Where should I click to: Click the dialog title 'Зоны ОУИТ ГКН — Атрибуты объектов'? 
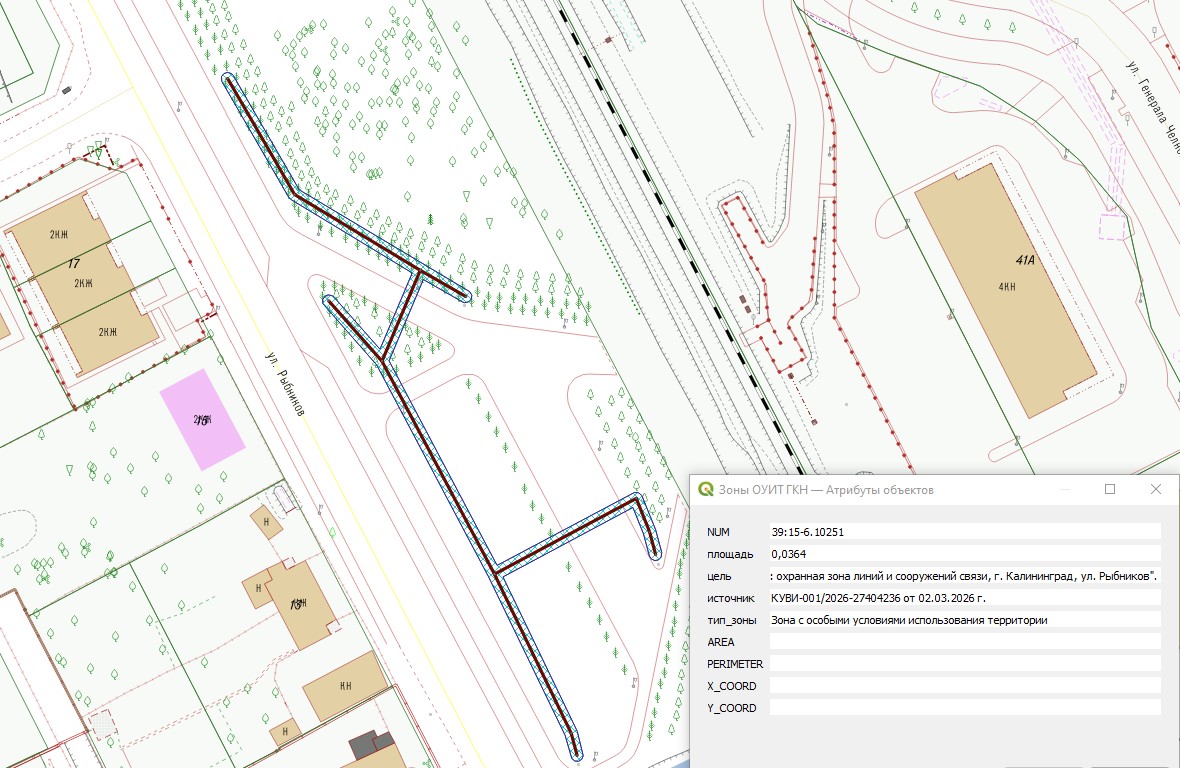pos(825,490)
